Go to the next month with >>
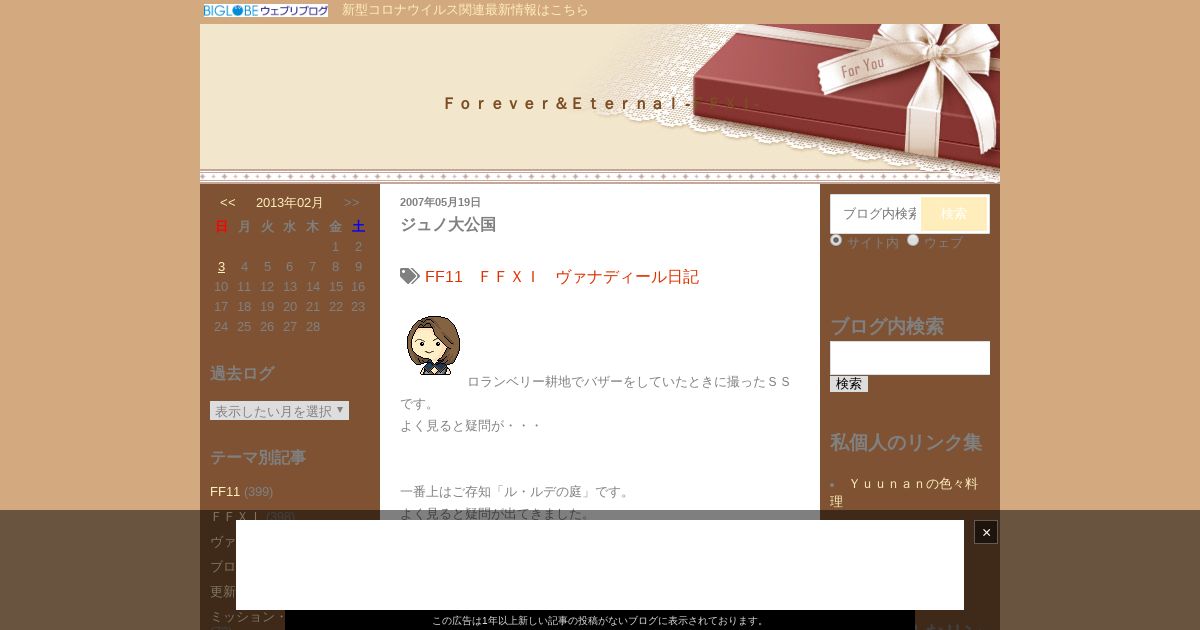 [352, 202]
